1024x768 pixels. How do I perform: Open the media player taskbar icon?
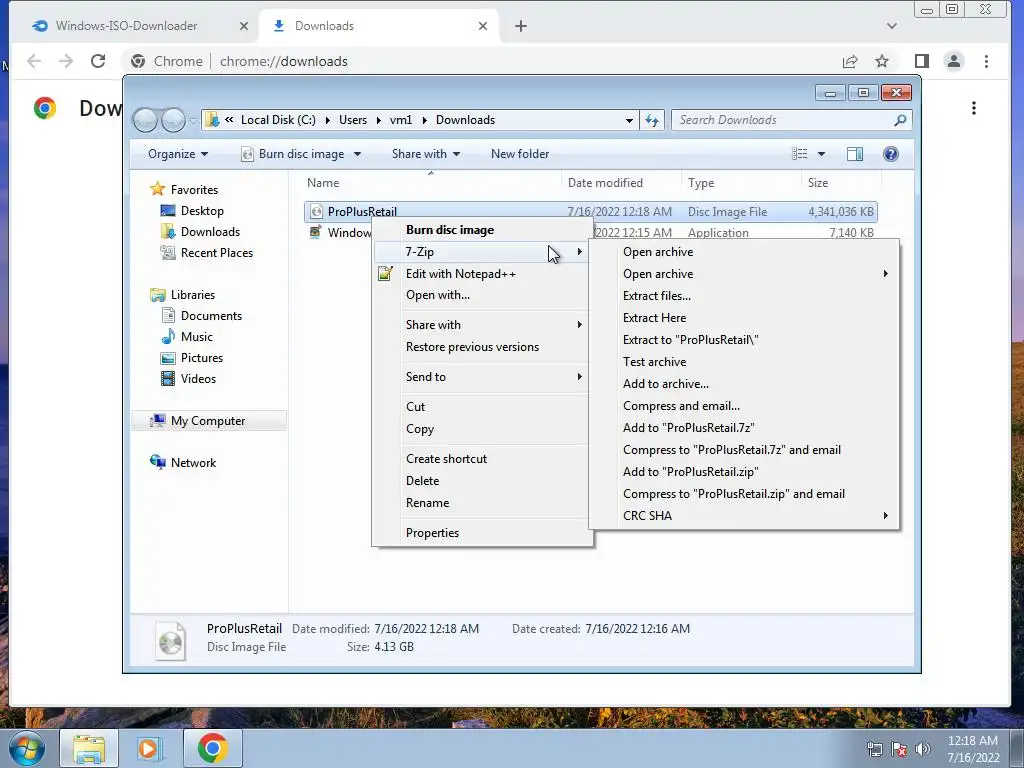coord(149,748)
